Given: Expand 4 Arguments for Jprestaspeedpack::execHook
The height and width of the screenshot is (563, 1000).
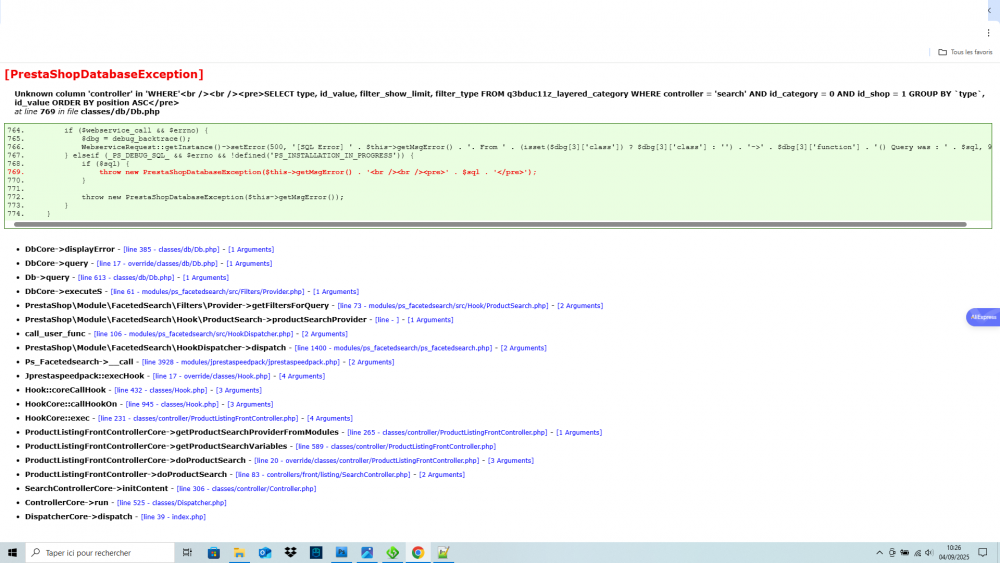Looking at the screenshot, I should [302, 376].
